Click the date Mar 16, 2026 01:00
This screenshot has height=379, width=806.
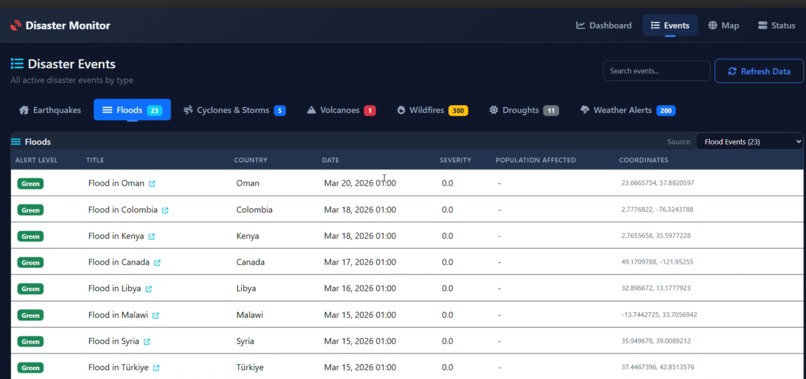tap(360, 288)
